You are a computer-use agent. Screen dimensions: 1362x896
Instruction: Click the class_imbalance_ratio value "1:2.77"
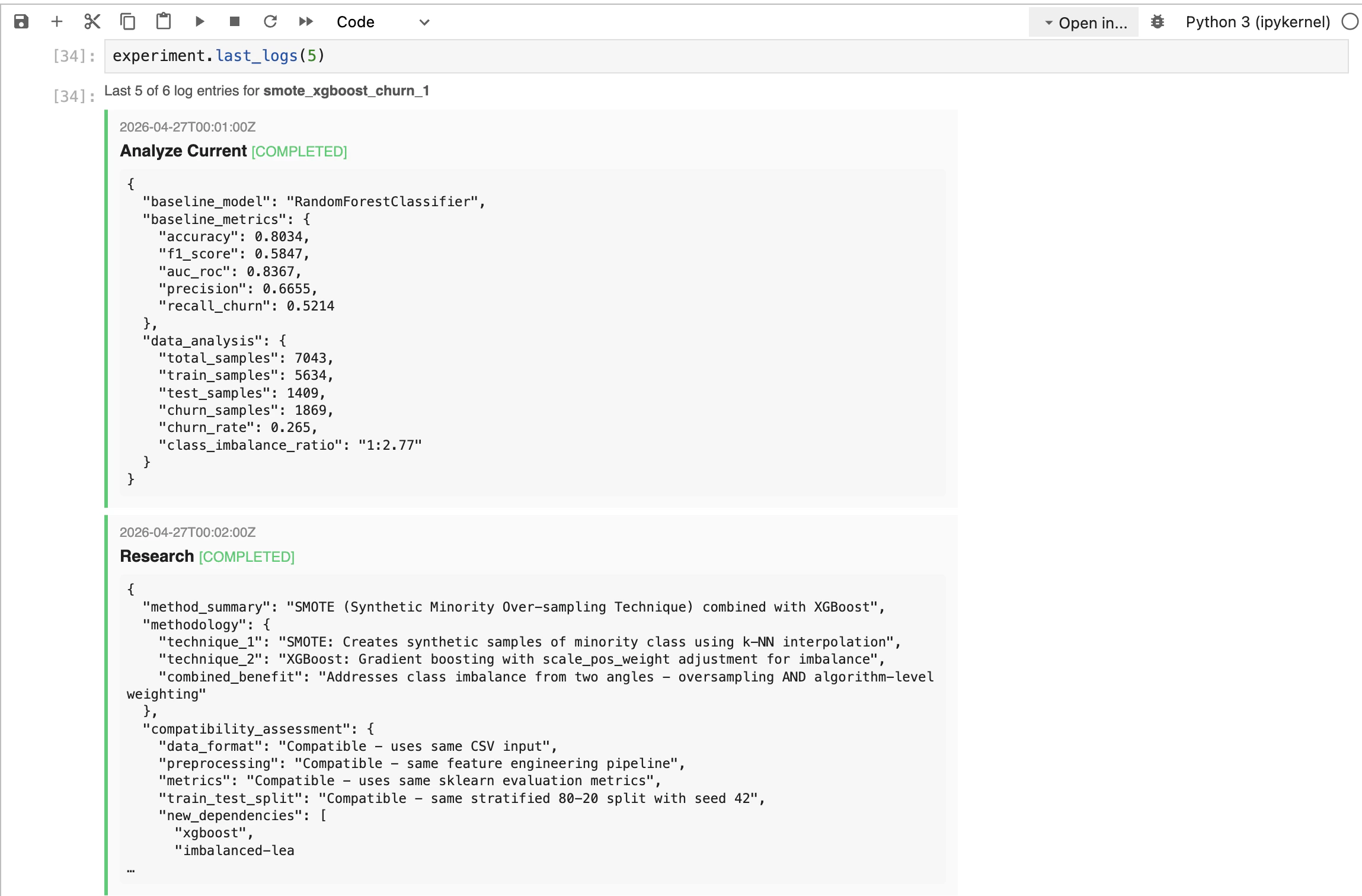click(x=390, y=446)
